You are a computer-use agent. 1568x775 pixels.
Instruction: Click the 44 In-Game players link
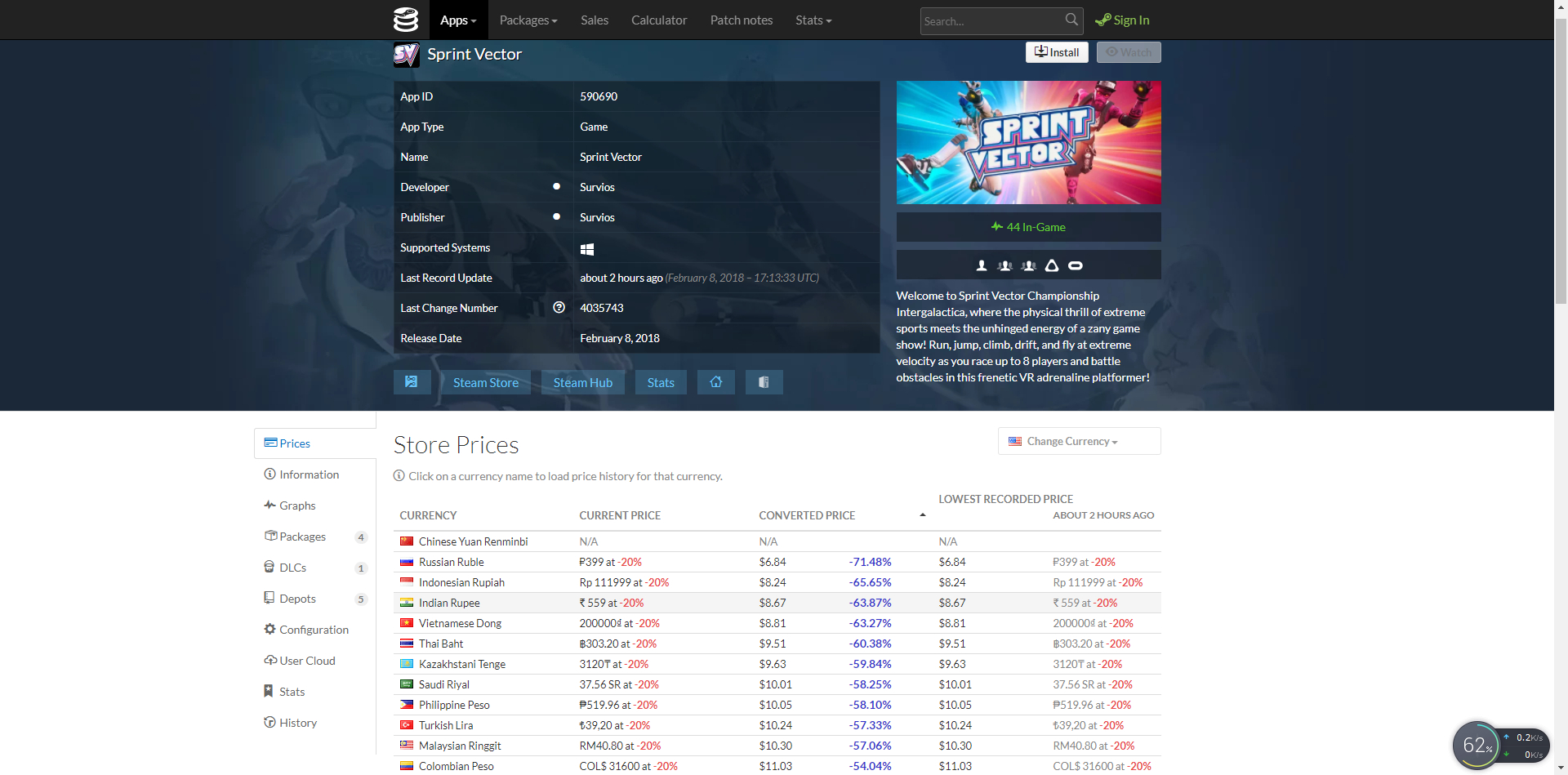pos(1028,227)
